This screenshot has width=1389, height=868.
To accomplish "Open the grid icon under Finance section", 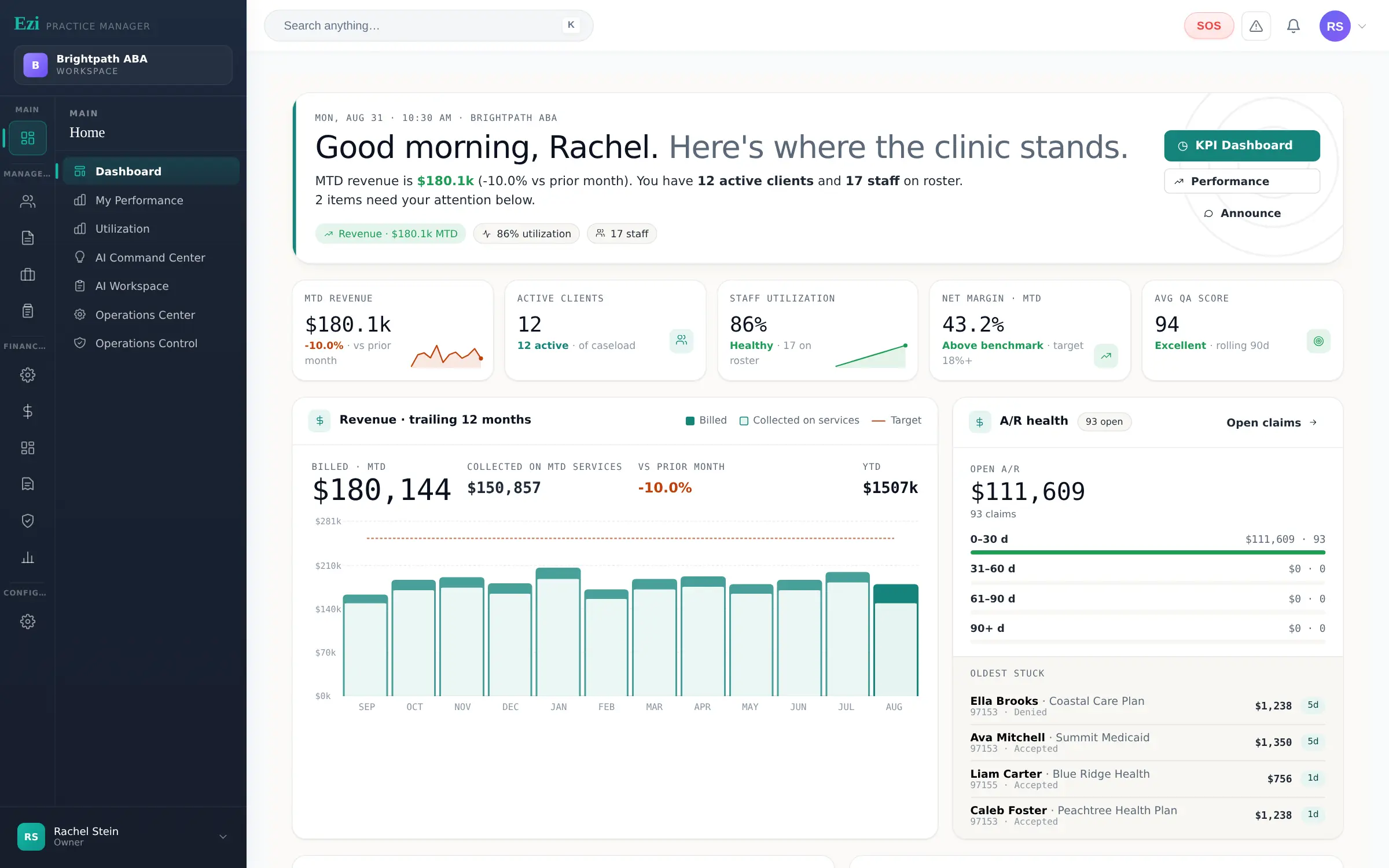I will pyautogui.click(x=28, y=448).
